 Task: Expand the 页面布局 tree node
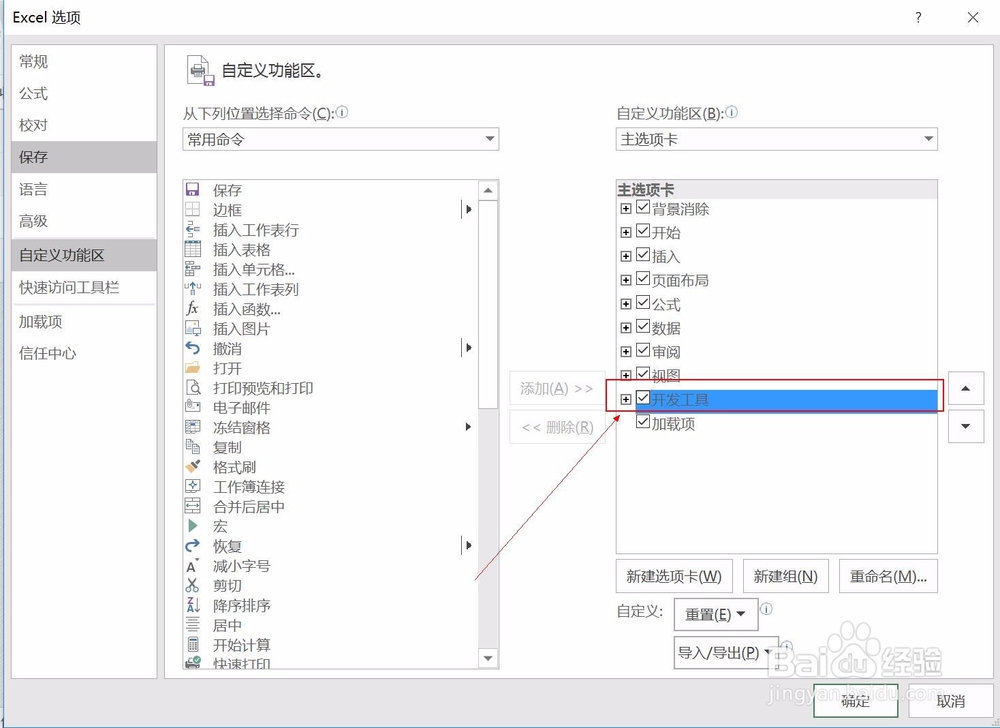[x=626, y=280]
